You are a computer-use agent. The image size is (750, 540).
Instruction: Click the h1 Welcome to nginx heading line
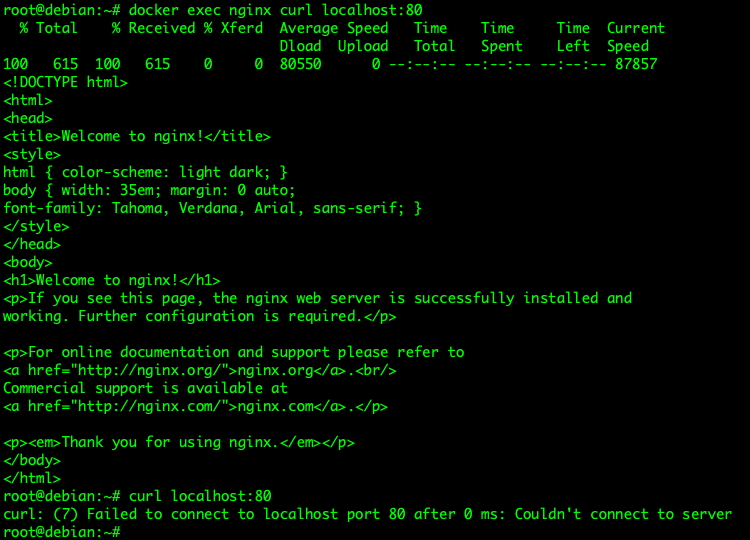[111, 280]
